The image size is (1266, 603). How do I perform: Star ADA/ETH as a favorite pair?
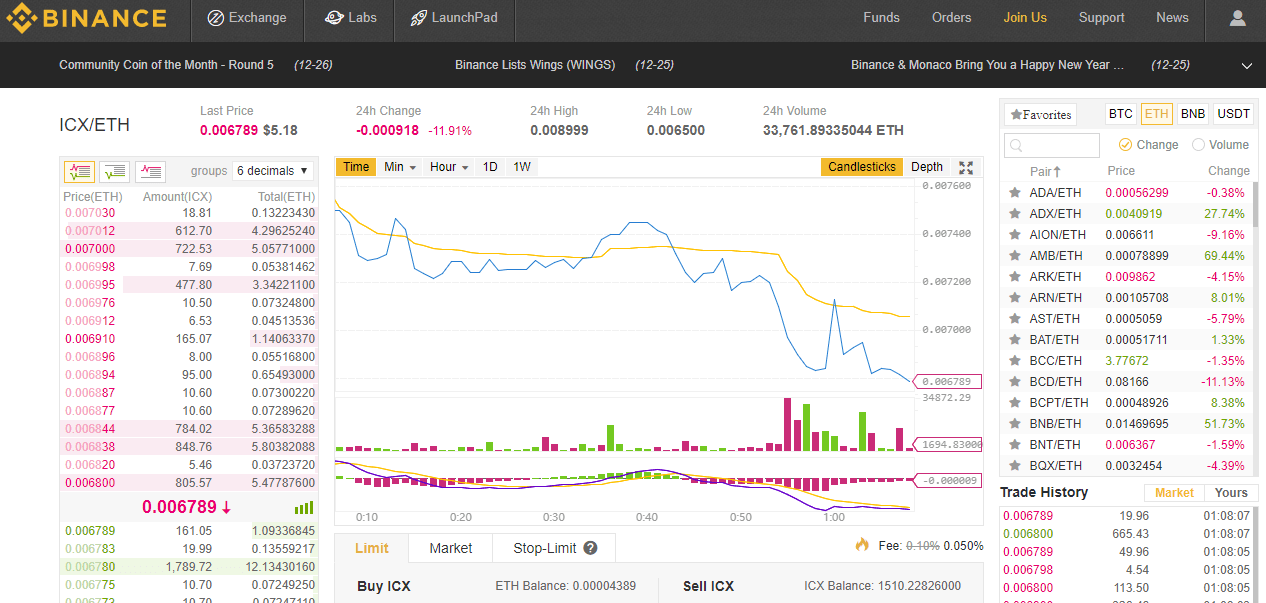(x=1015, y=192)
